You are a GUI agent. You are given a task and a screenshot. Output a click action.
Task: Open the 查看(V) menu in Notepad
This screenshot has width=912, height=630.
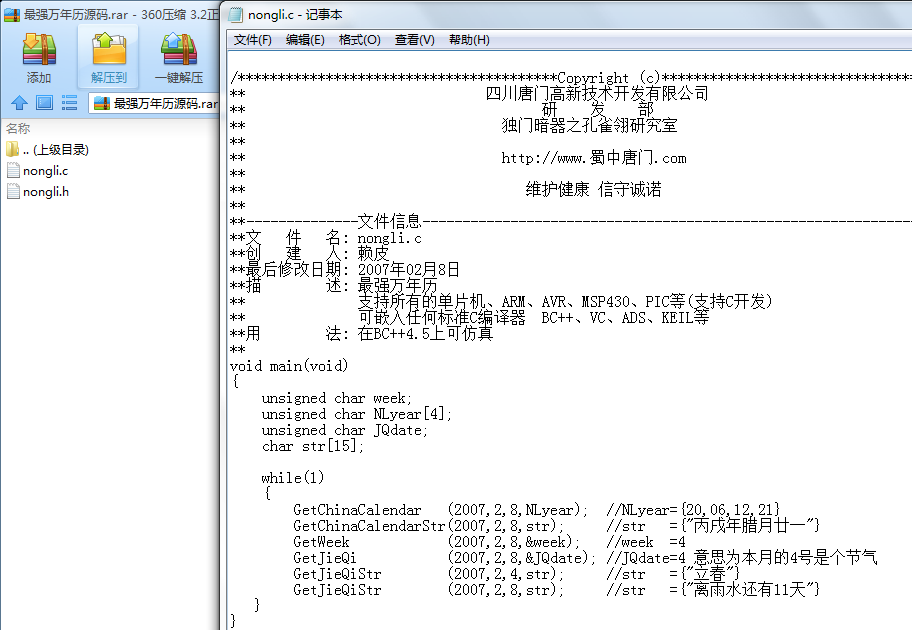pos(415,40)
